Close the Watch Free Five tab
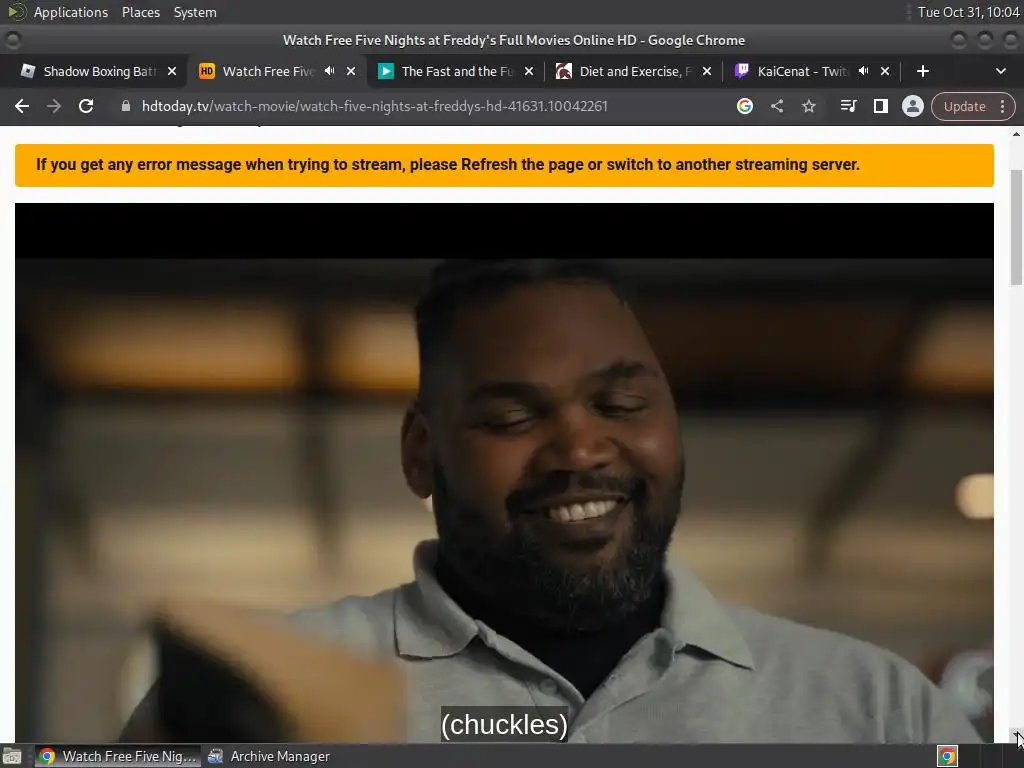1024x768 pixels. click(x=351, y=71)
